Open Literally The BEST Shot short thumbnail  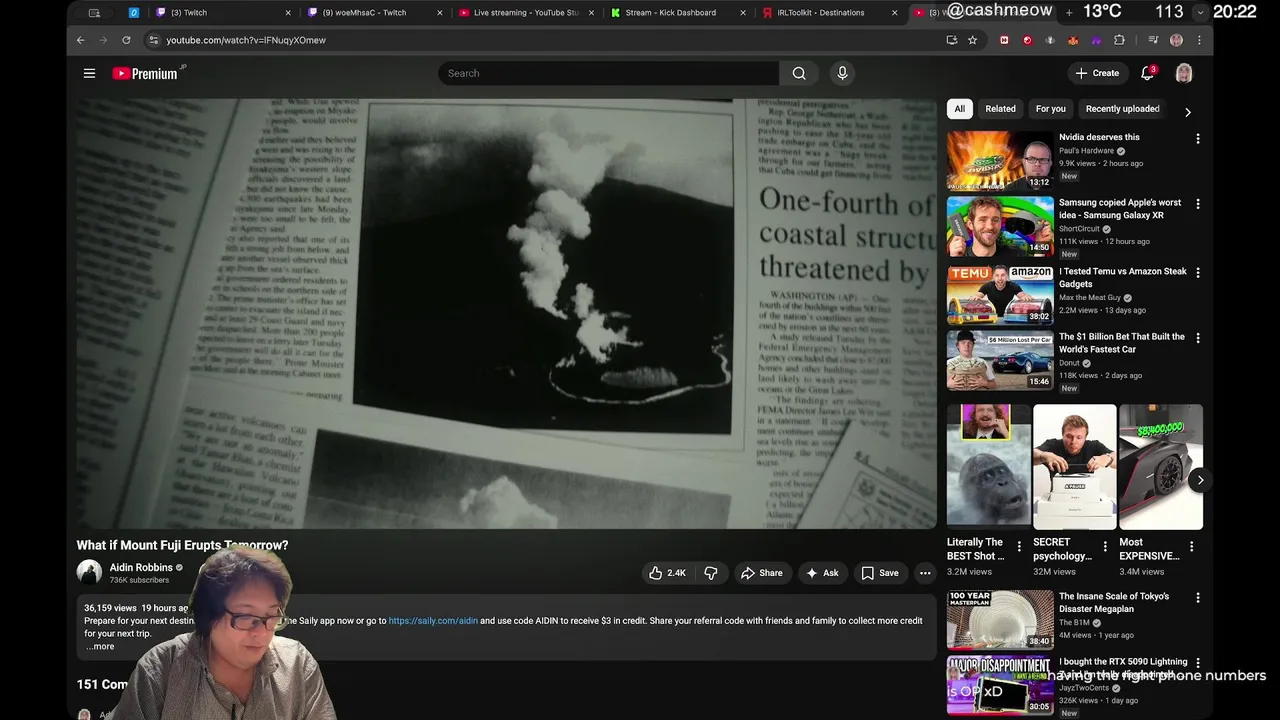click(988, 466)
